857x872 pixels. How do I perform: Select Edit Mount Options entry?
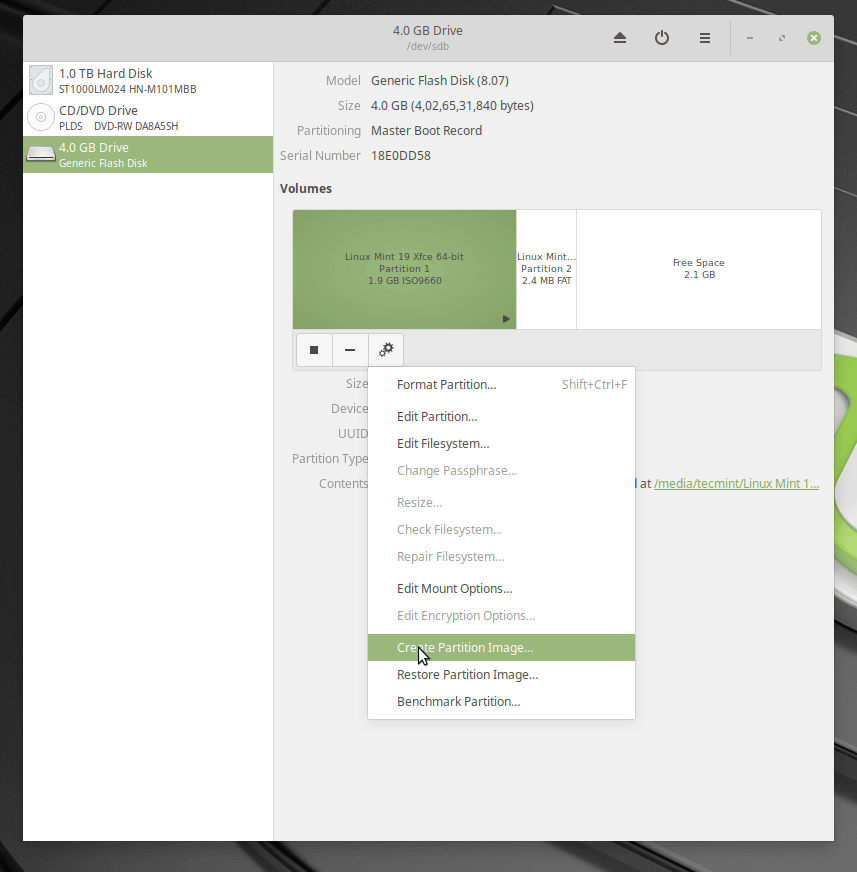[454, 589]
